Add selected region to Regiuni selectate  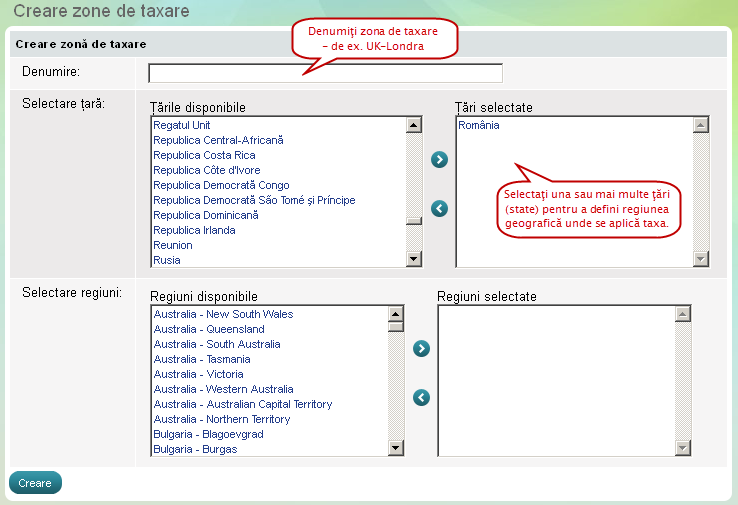click(422, 348)
